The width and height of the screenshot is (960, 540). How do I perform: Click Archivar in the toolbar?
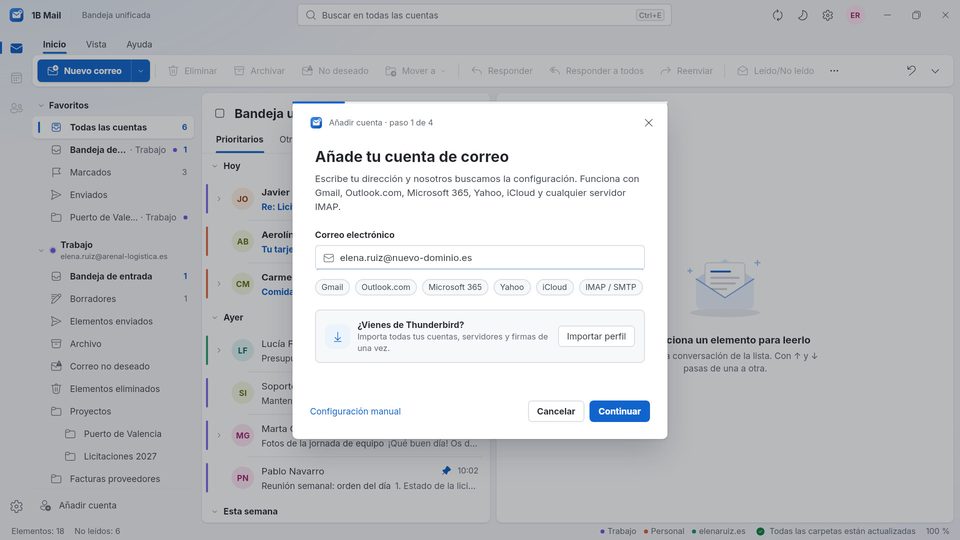pyautogui.click(x=260, y=71)
